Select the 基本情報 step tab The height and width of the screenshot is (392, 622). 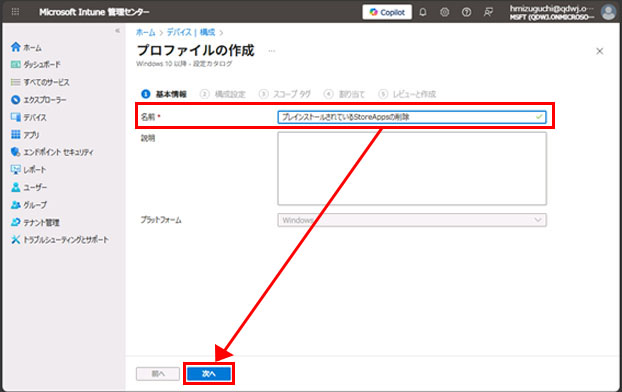tap(164, 94)
